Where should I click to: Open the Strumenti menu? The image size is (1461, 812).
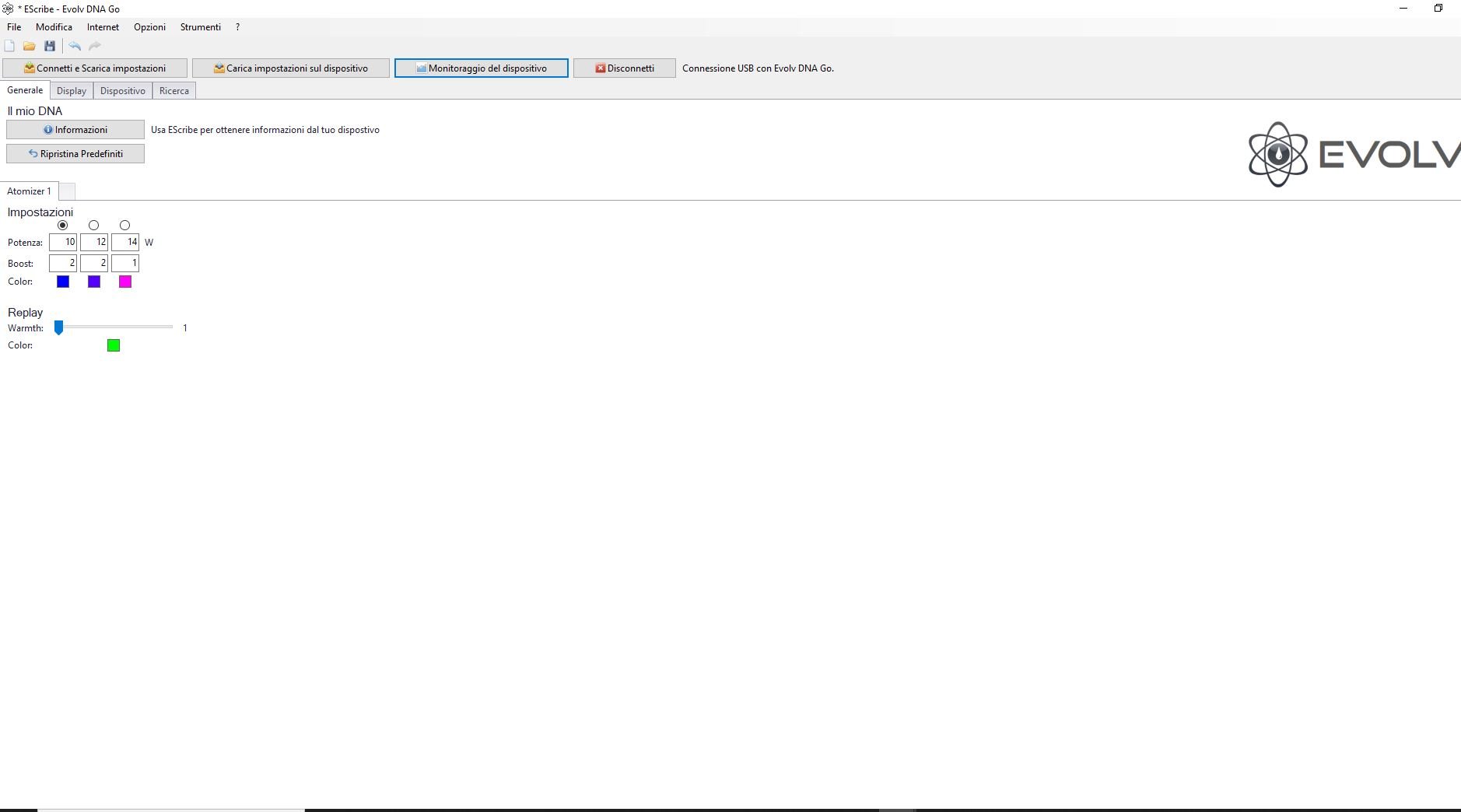[200, 27]
